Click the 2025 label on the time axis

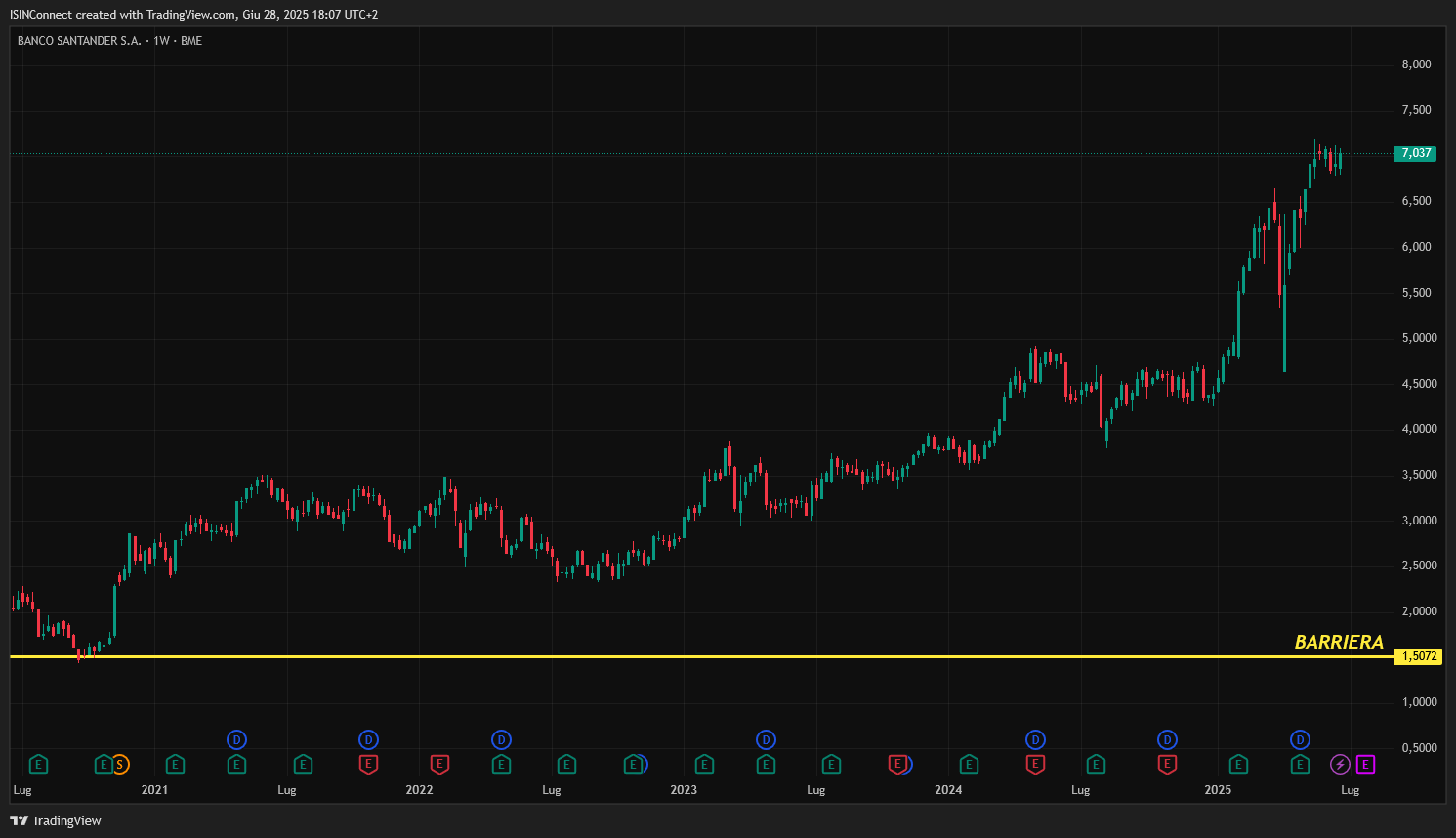pyautogui.click(x=1218, y=790)
